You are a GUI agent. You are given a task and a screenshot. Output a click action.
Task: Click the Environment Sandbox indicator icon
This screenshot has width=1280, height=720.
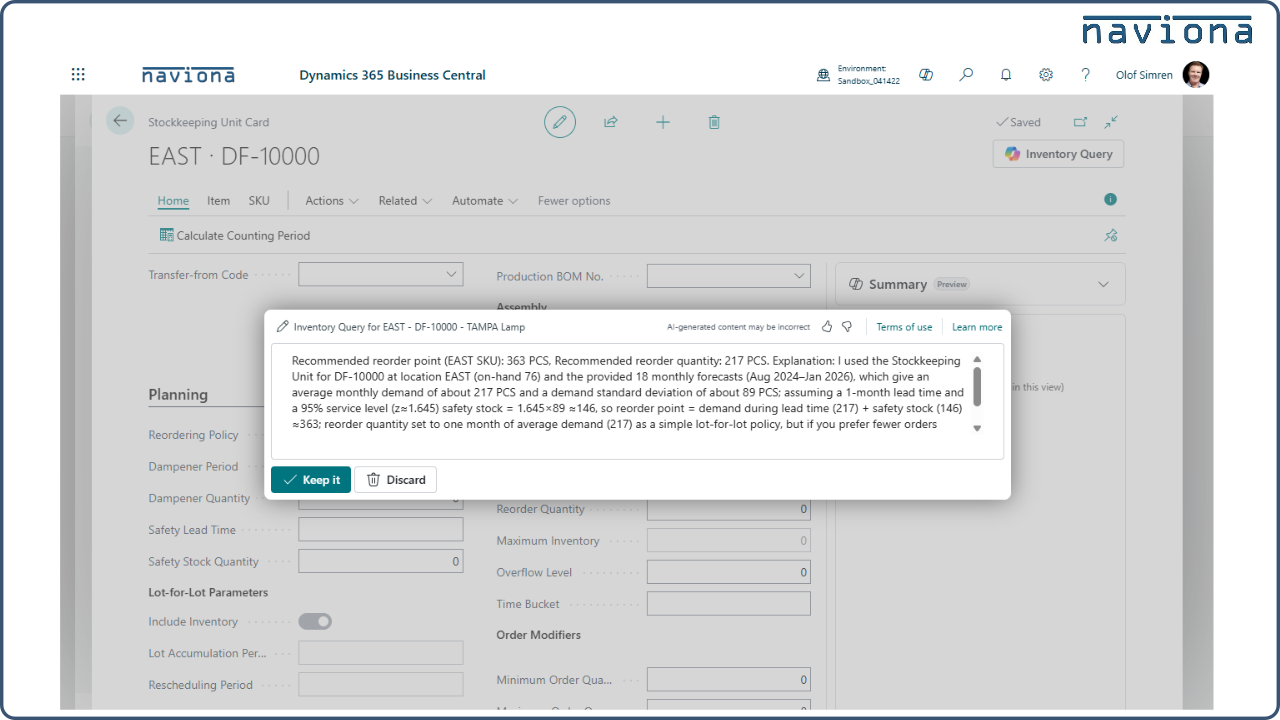[823, 75]
